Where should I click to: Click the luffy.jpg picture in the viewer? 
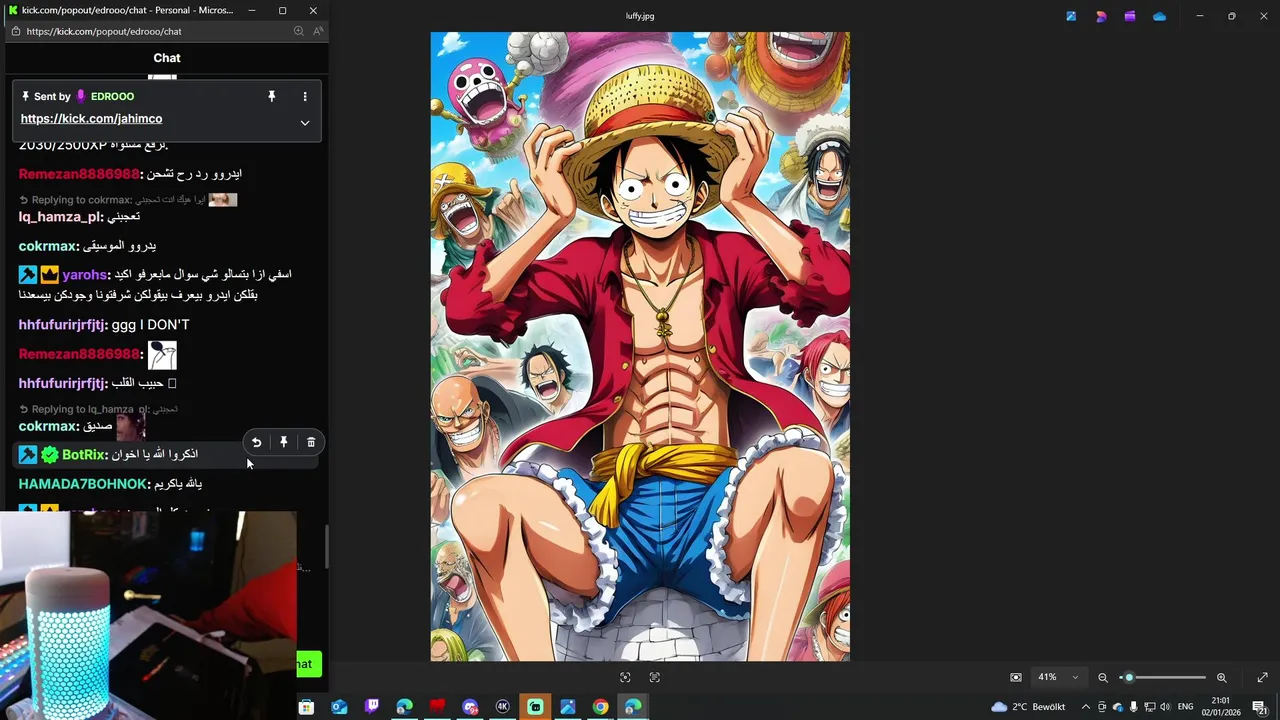click(640, 346)
